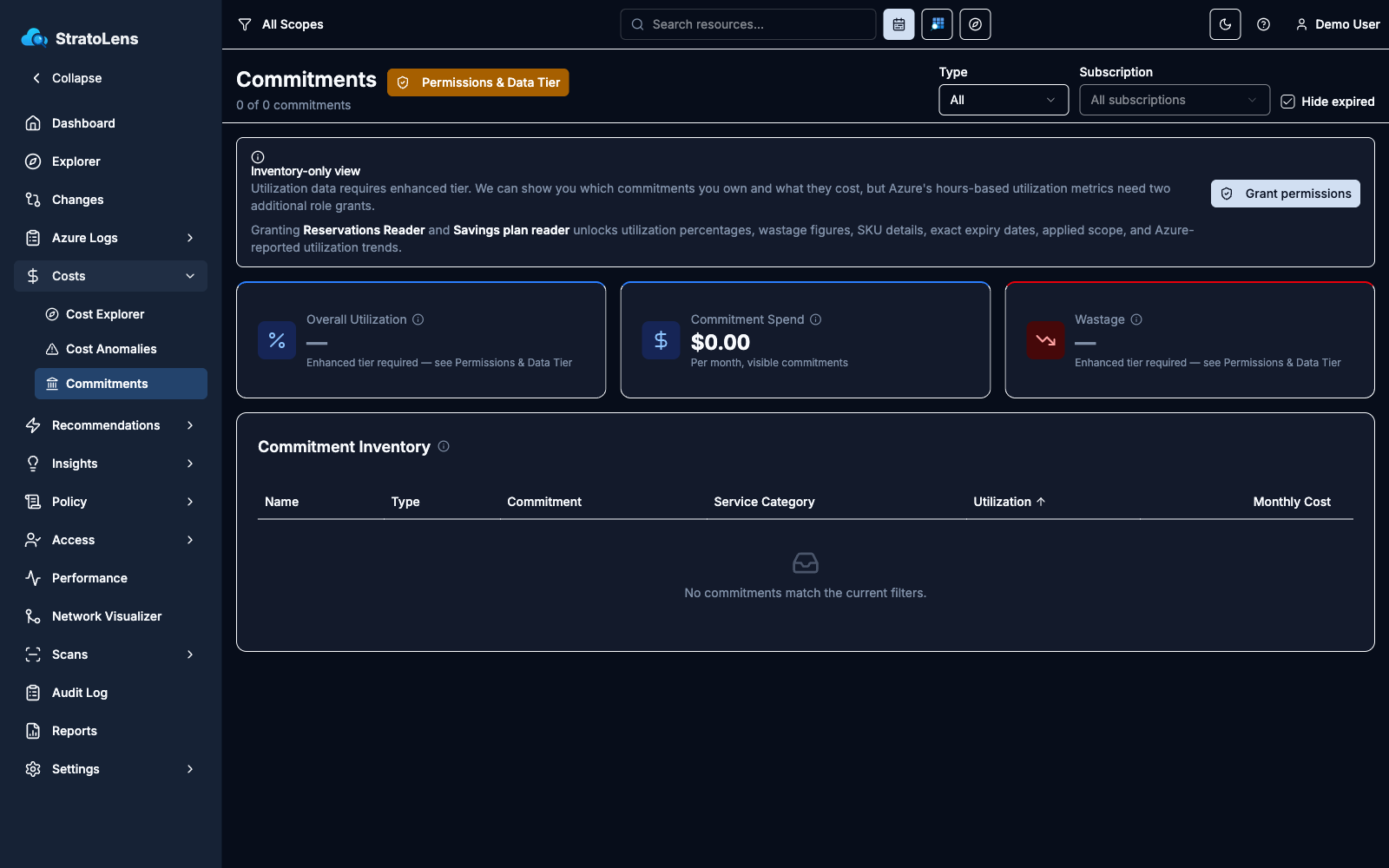Click the Inventory-only view info icon
Screen dimensions: 1389x868
click(258, 157)
